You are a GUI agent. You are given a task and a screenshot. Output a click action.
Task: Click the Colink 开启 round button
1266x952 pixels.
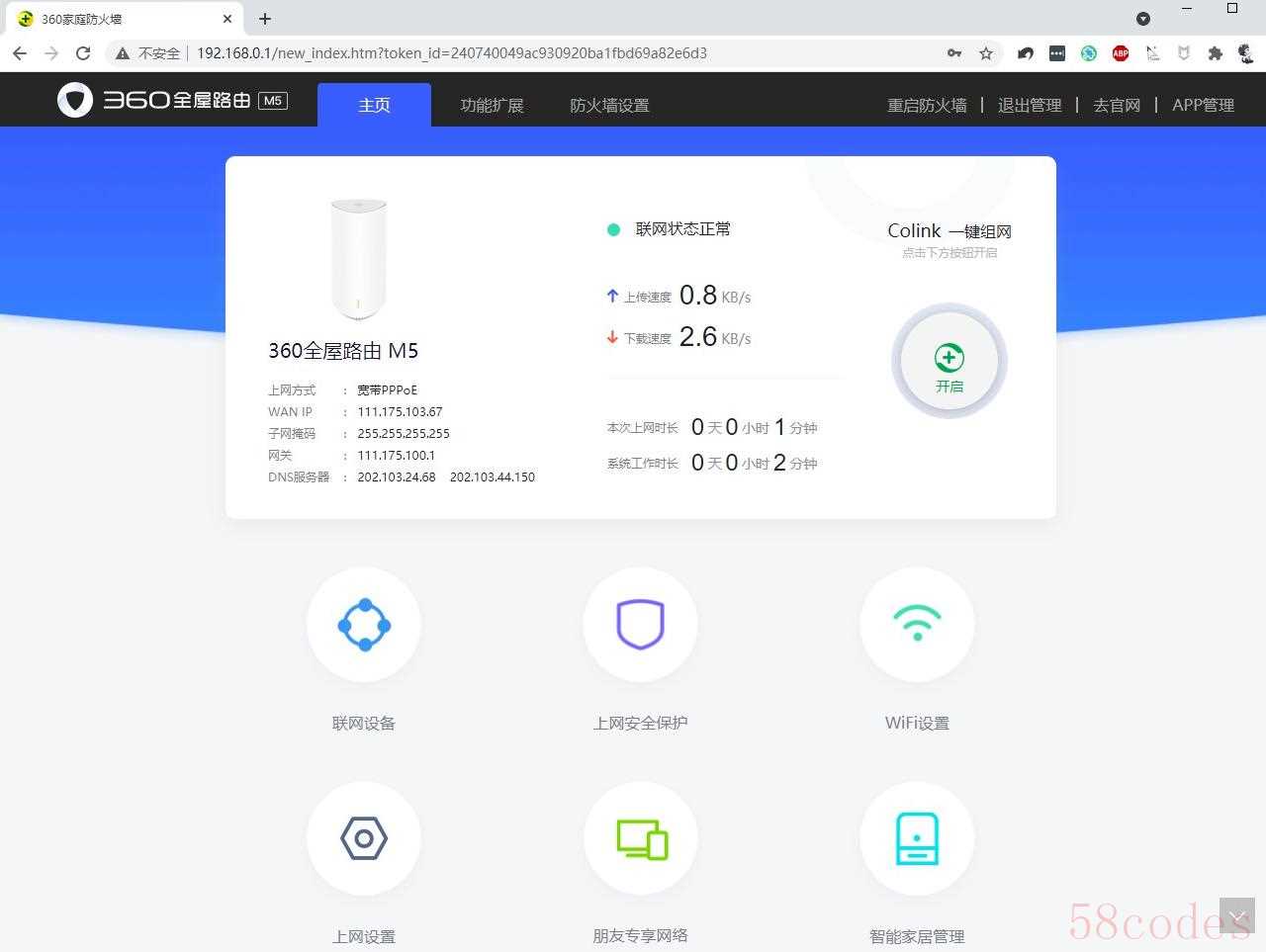(x=949, y=362)
